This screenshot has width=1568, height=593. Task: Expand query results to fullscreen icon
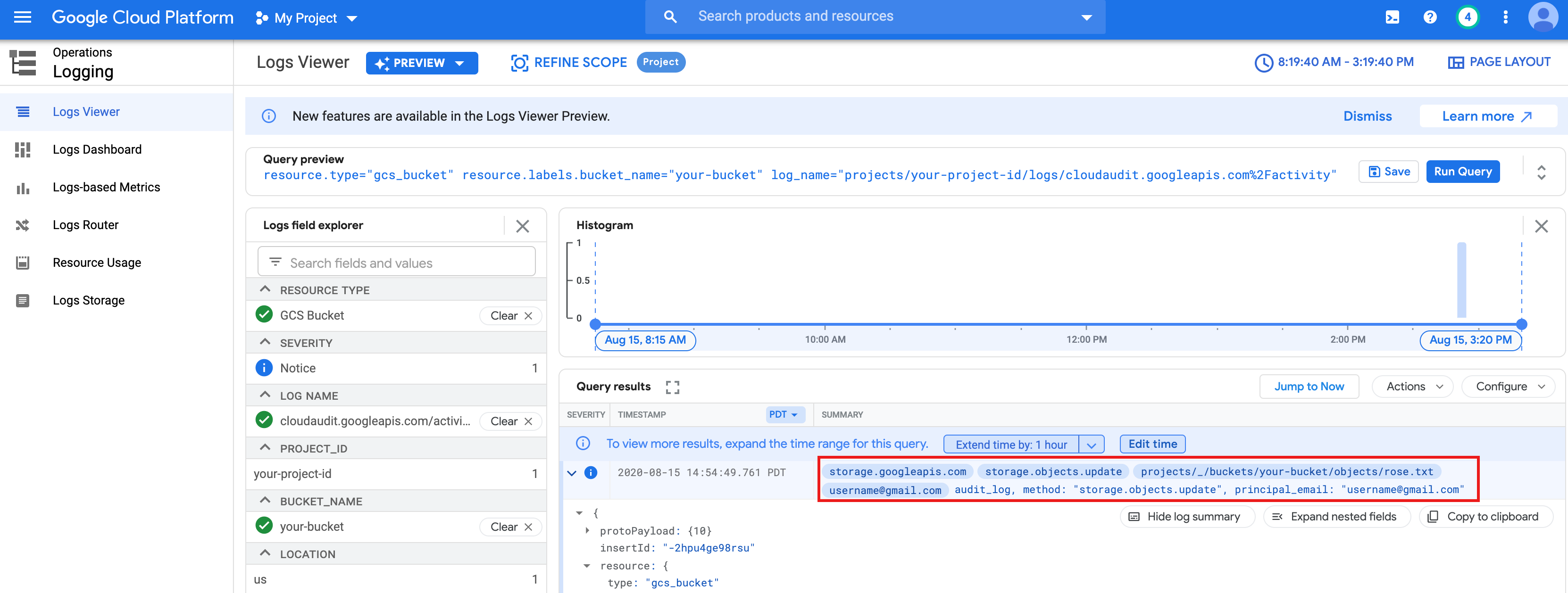pyautogui.click(x=672, y=387)
